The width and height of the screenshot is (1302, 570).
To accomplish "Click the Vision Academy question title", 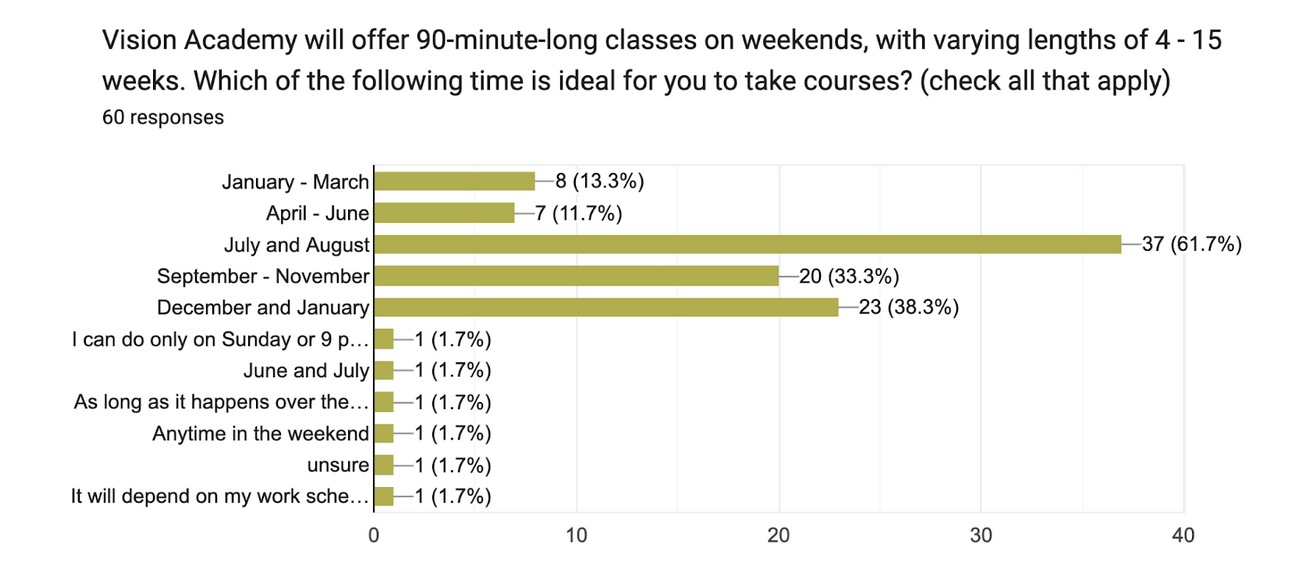I will 662,62.
